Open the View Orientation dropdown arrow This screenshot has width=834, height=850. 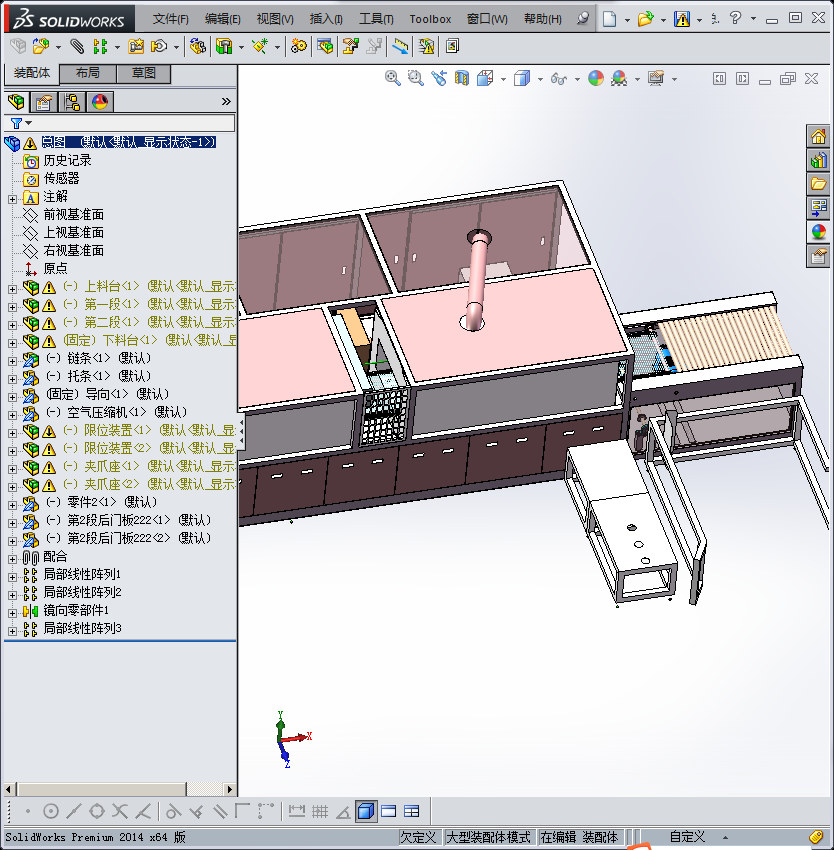click(x=503, y=80)
